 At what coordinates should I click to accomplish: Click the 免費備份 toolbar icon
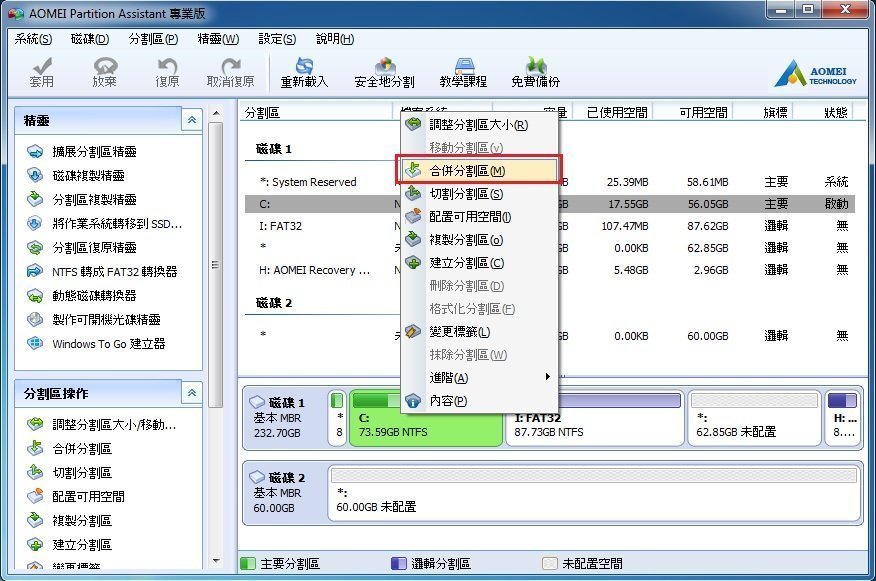click(x=535, y=73)
